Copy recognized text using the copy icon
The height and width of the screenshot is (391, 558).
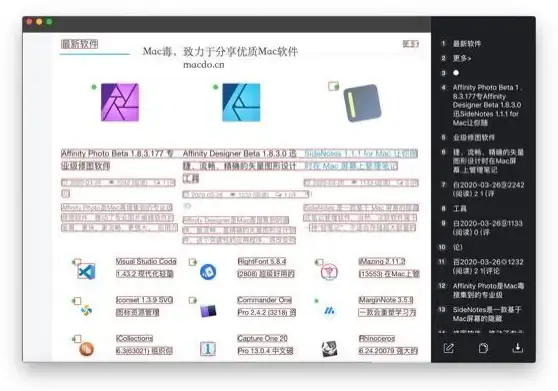pyautogui.click(x=483, y=348)
